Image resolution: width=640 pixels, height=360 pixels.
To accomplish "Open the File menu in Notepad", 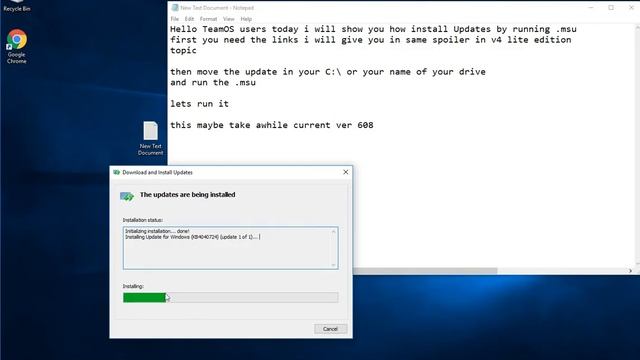I will 175,19.
